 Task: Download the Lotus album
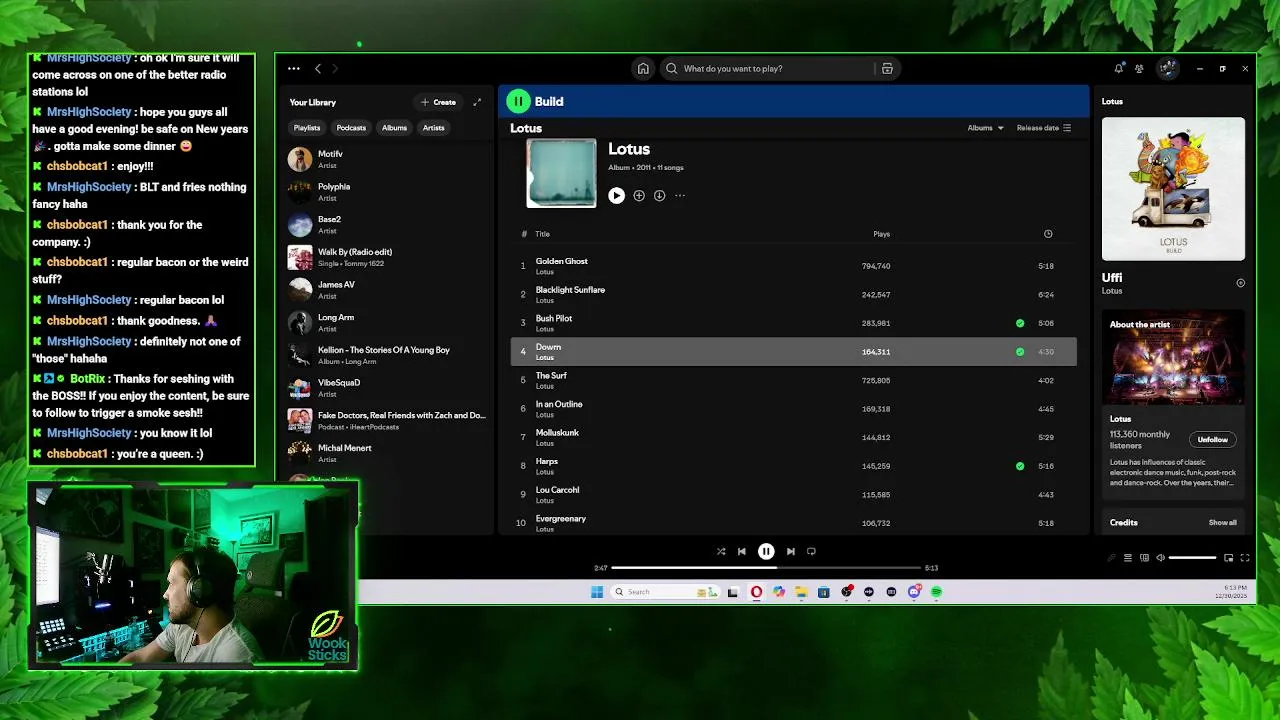tap(659, 196)
